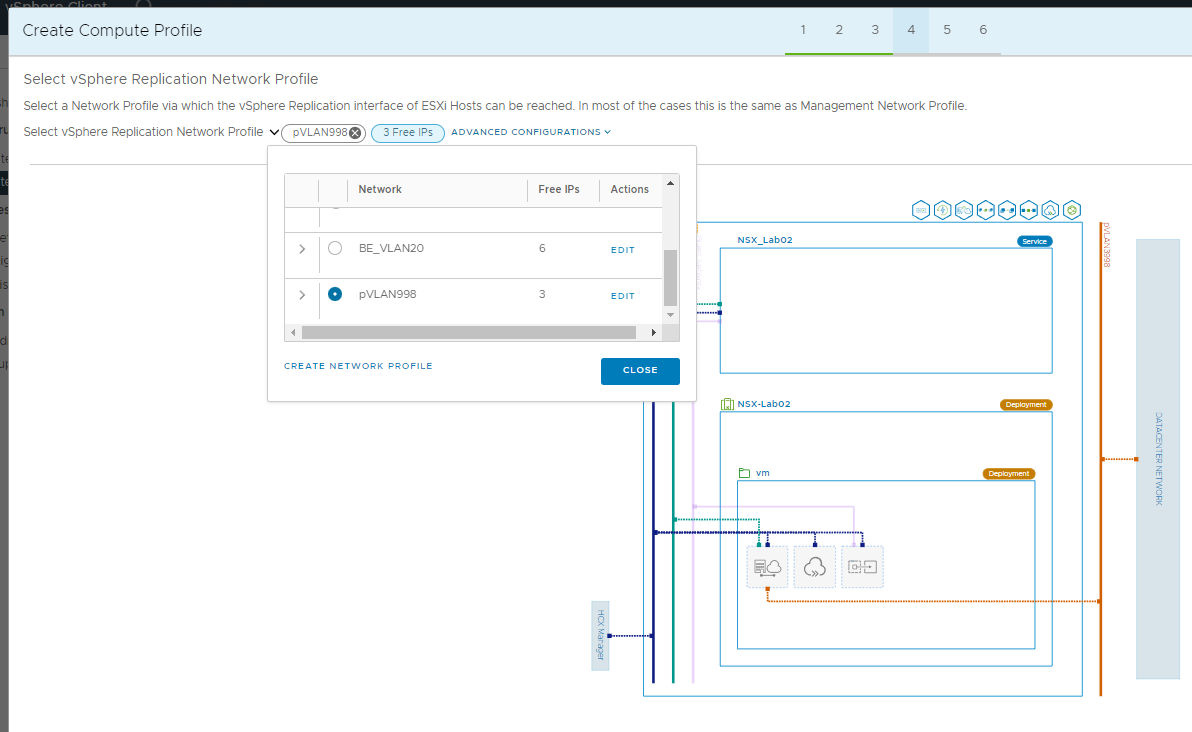The height and width of the screenshot is (732, 1192).
Task: Click the WAN Optimization cloud appliance icon
Action: tap(814, 567)
